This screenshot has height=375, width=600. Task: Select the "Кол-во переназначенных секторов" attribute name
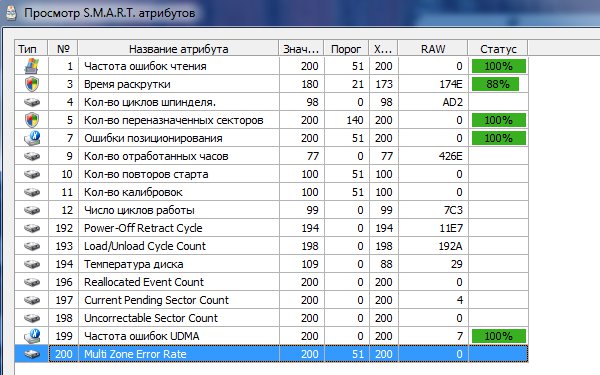click(173, 120)
